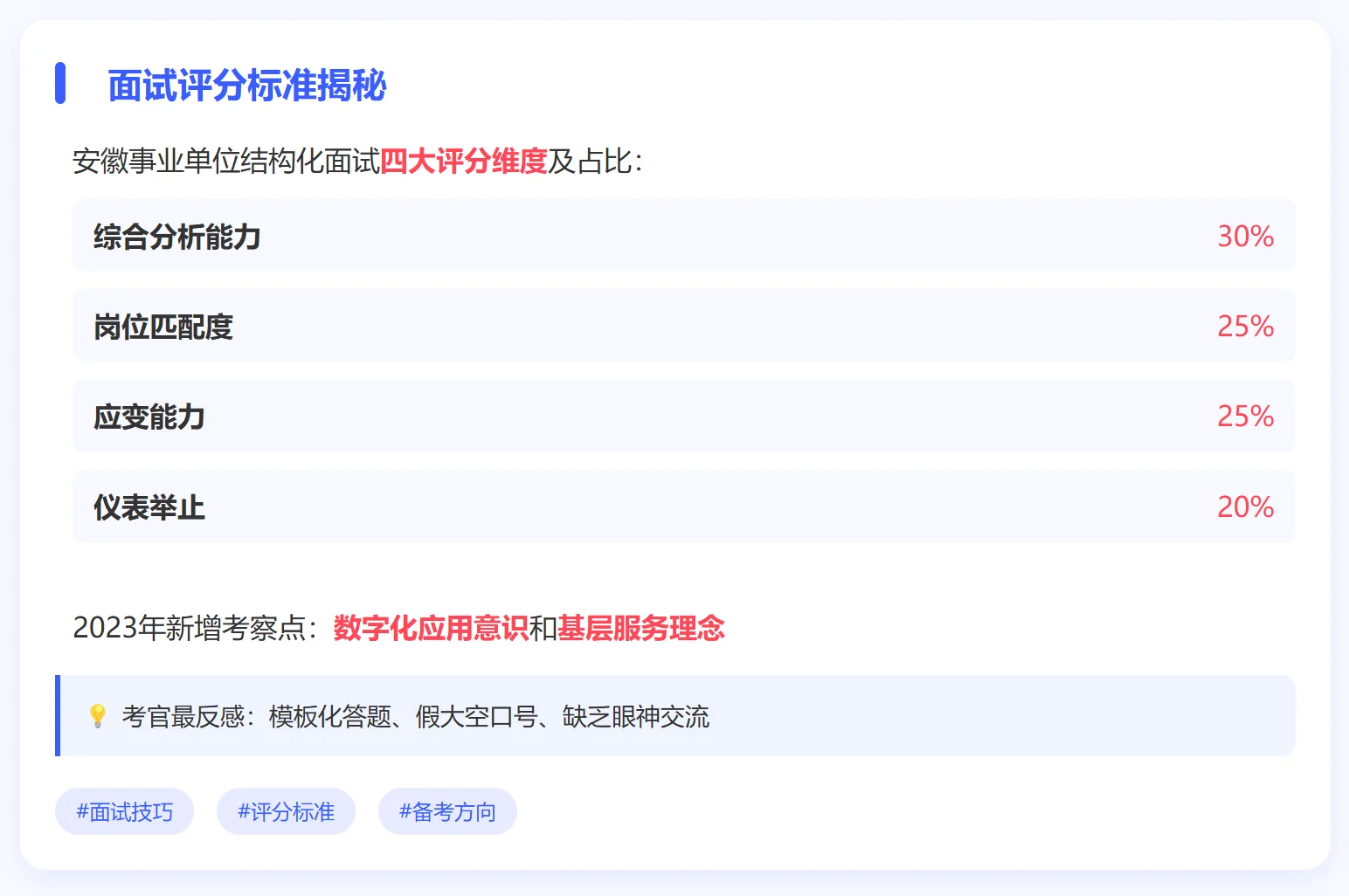Click the 30% value
Viewport: 1349px width, 896px height.
coord(1245,237)
